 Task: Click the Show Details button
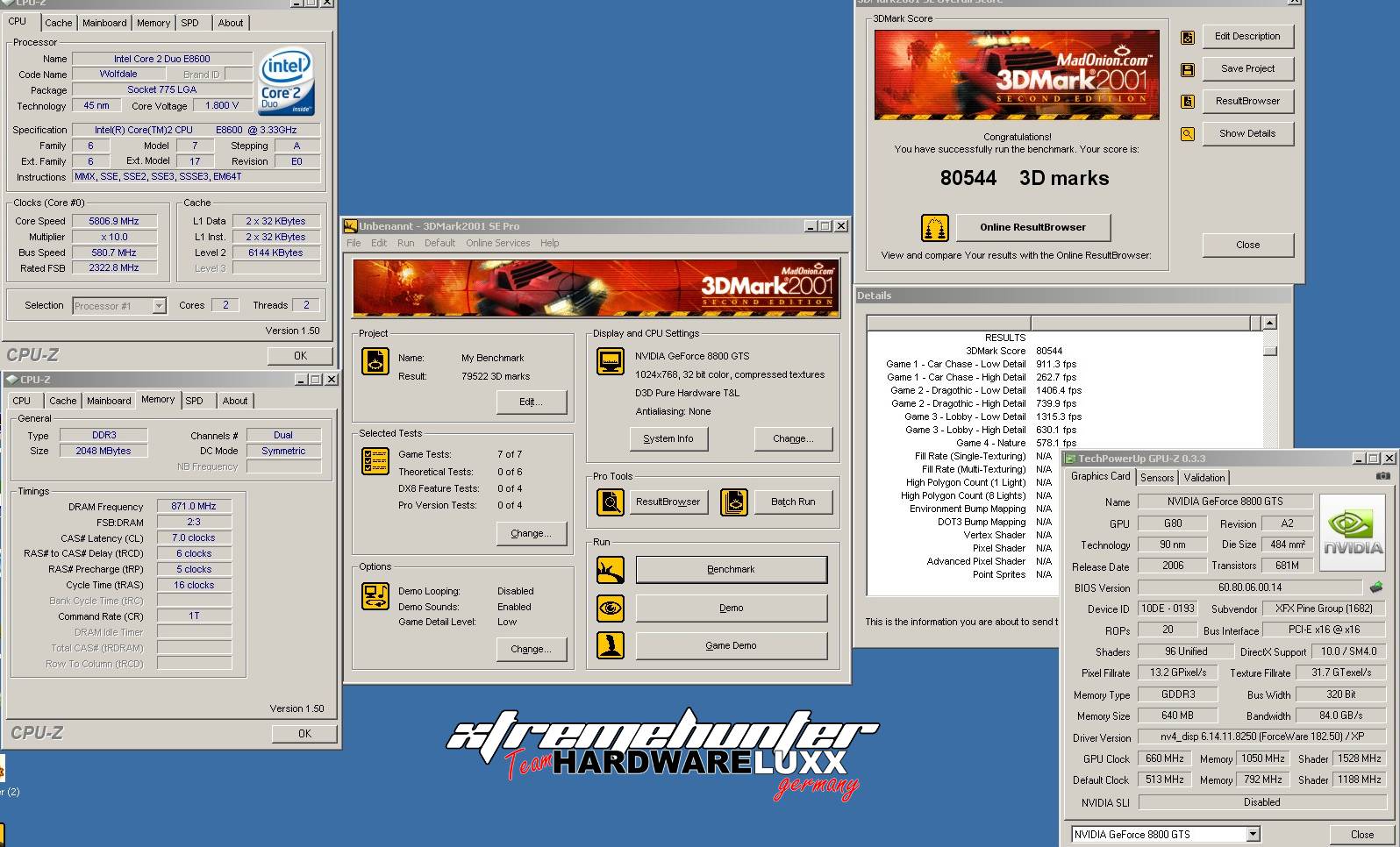1247,134
